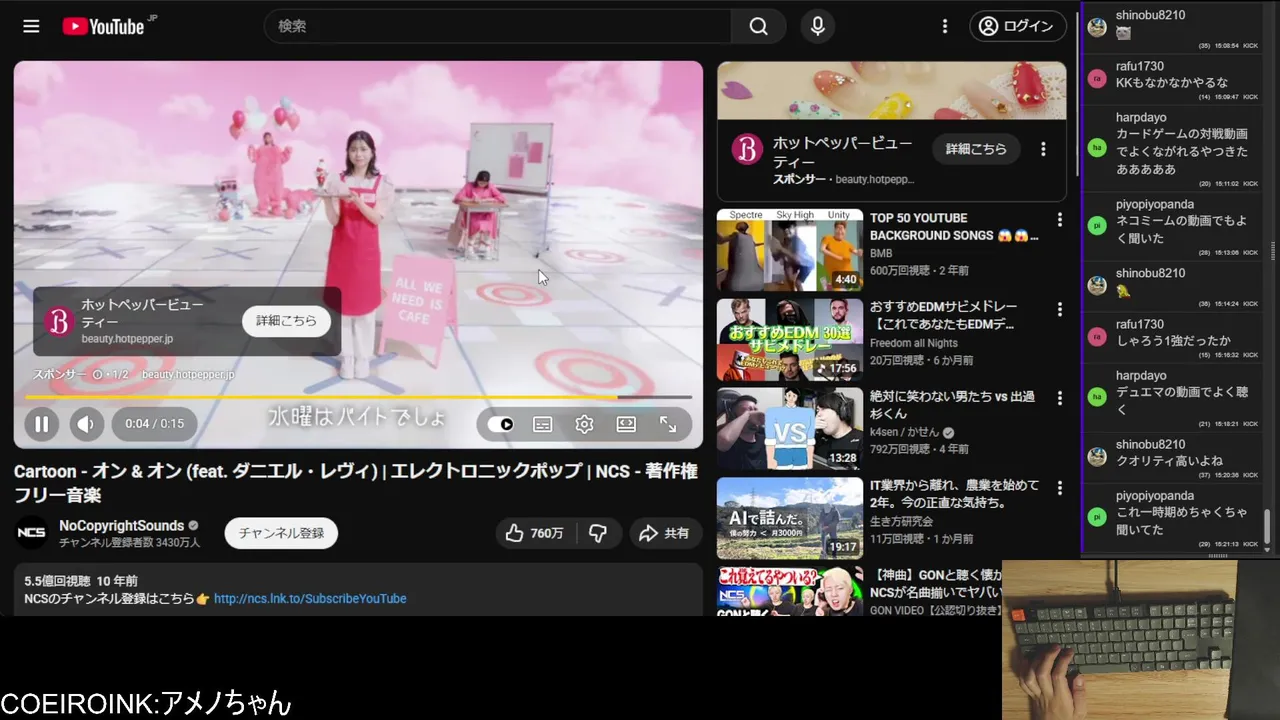Open the 【神曲】GONと聴く video thumbnail

pyautogui.click(x=790, y=591)
